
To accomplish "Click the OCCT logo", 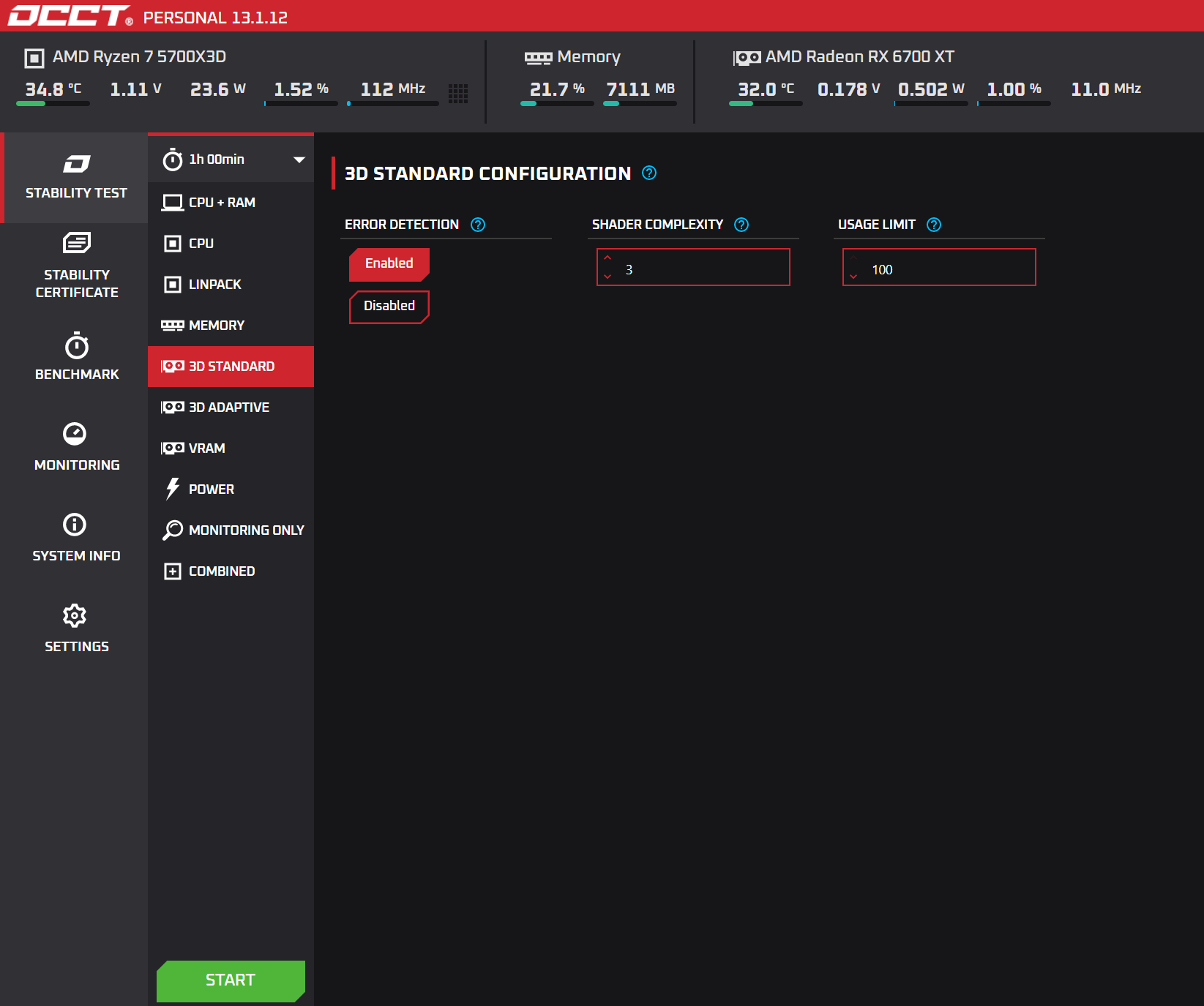I will click(x=70, y=15).
